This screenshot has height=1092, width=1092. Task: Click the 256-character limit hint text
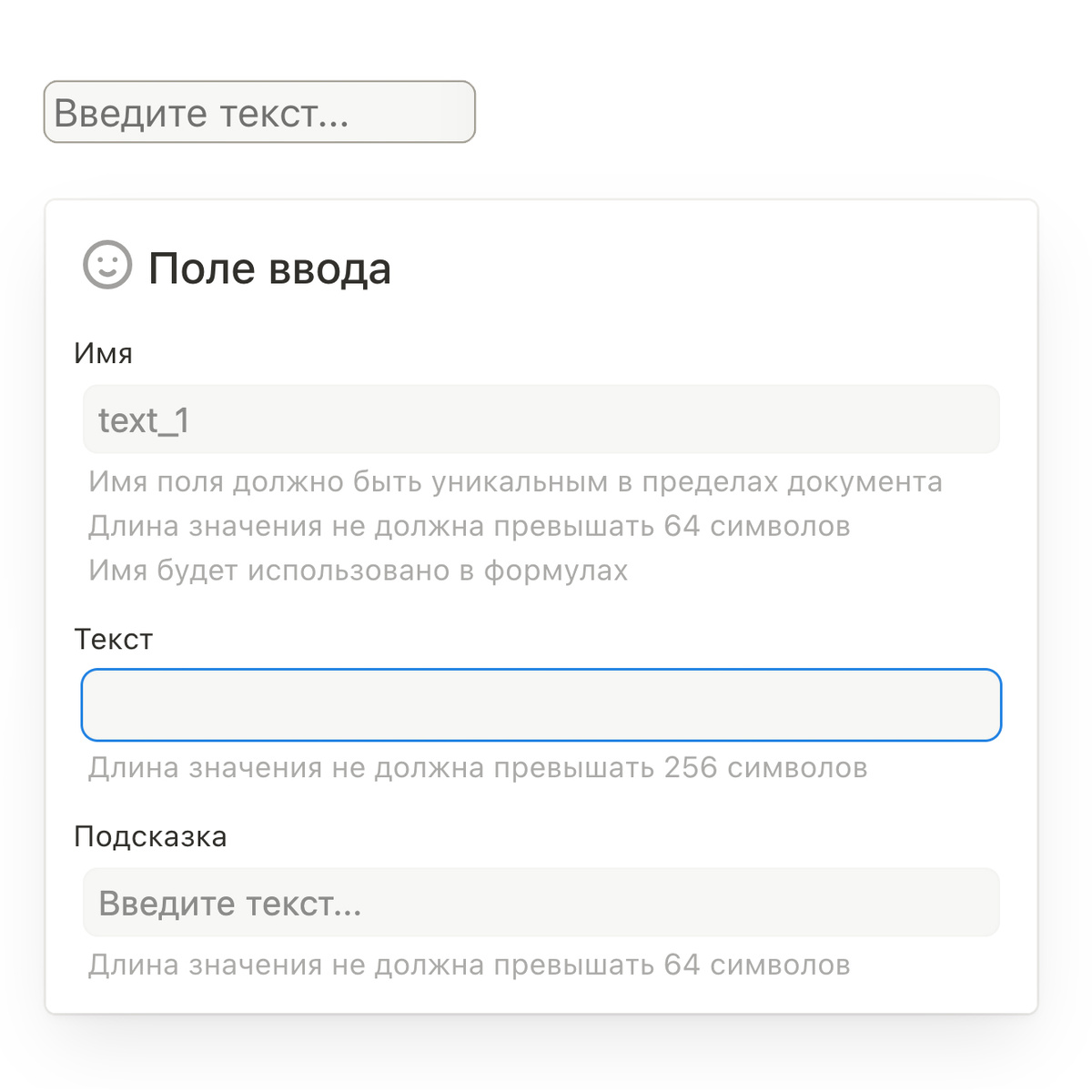coord(477,767)
